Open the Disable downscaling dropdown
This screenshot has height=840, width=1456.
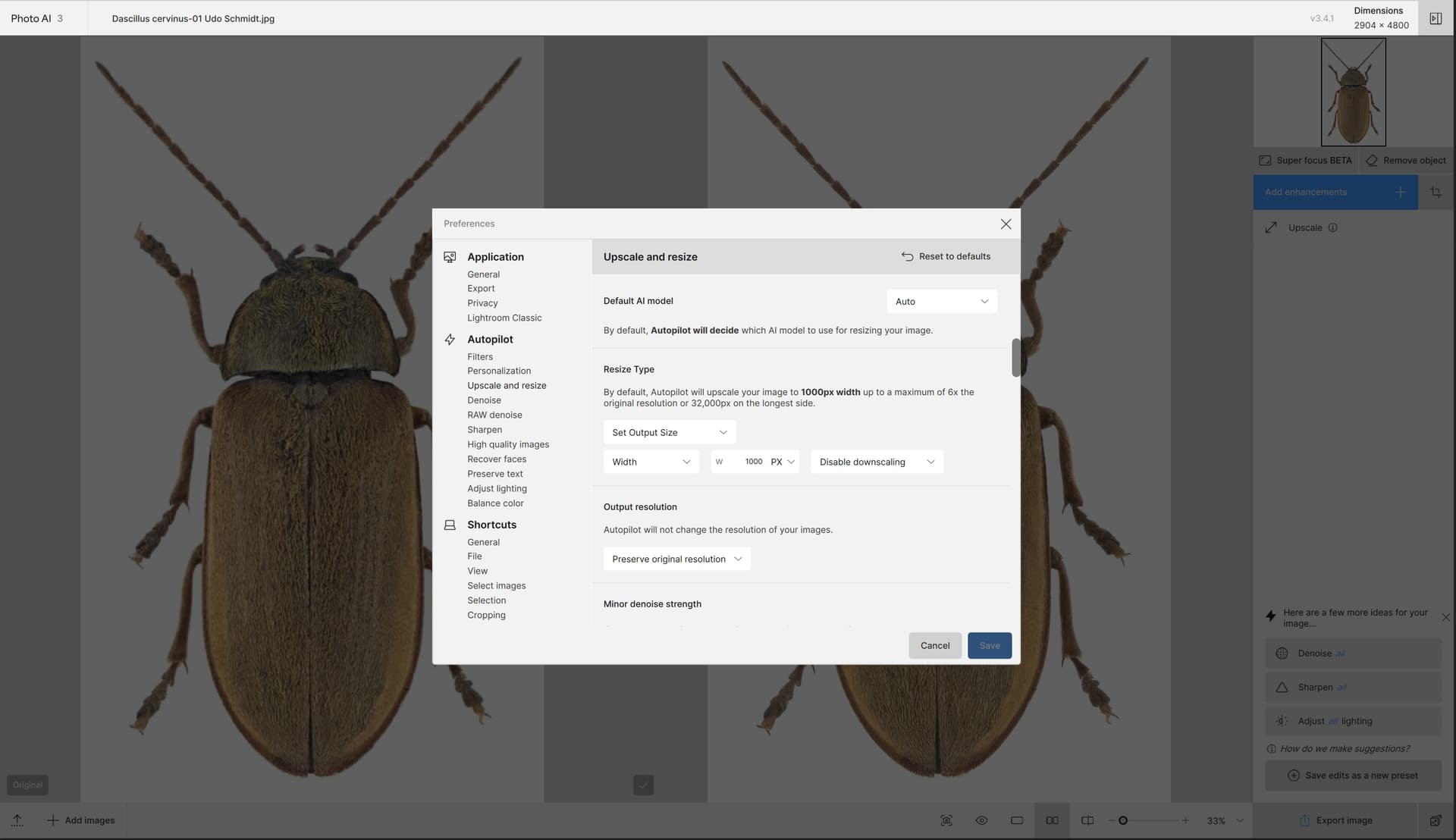point(877,462)
